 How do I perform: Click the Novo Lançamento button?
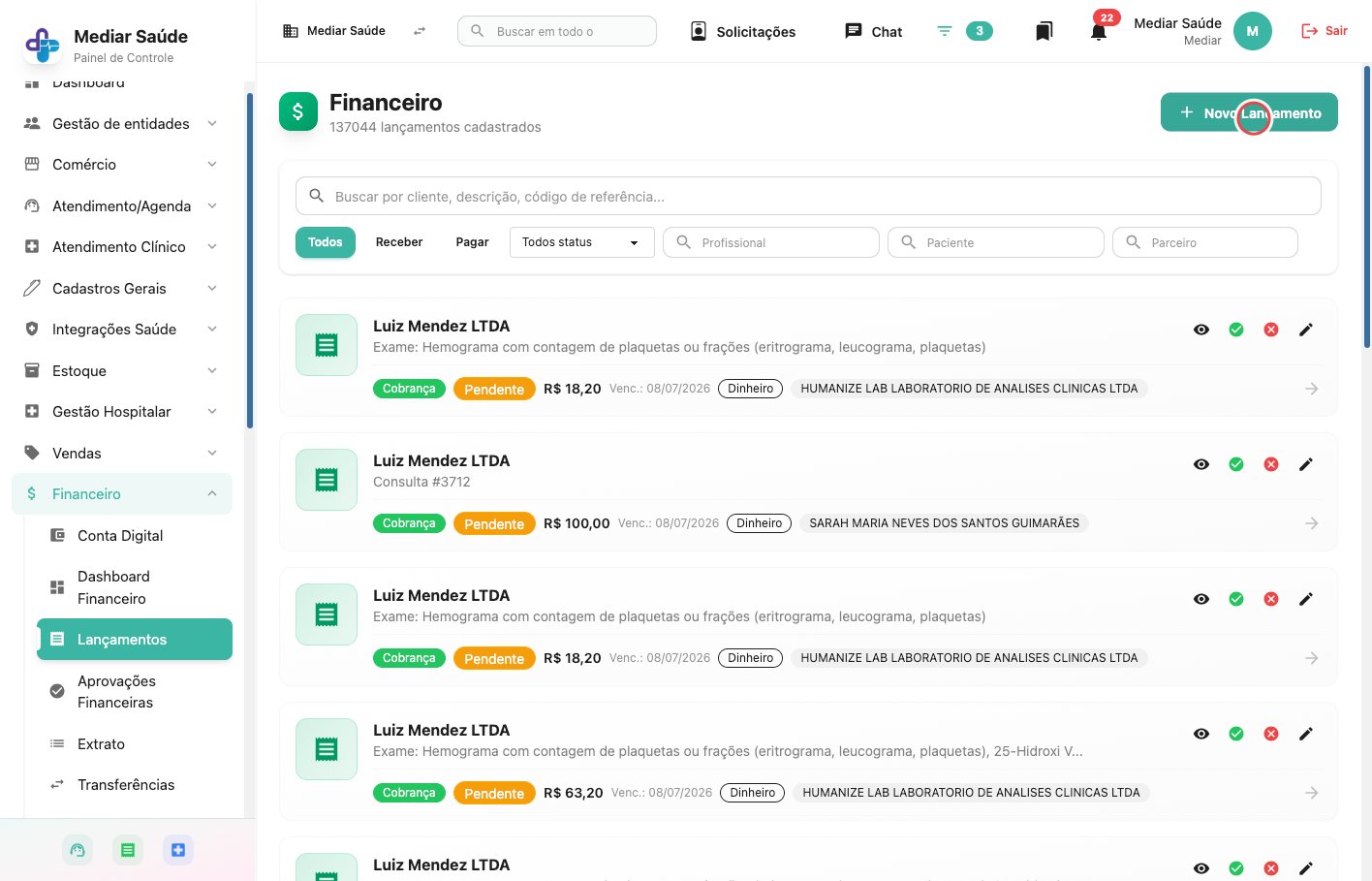[x=1249, y=112]
